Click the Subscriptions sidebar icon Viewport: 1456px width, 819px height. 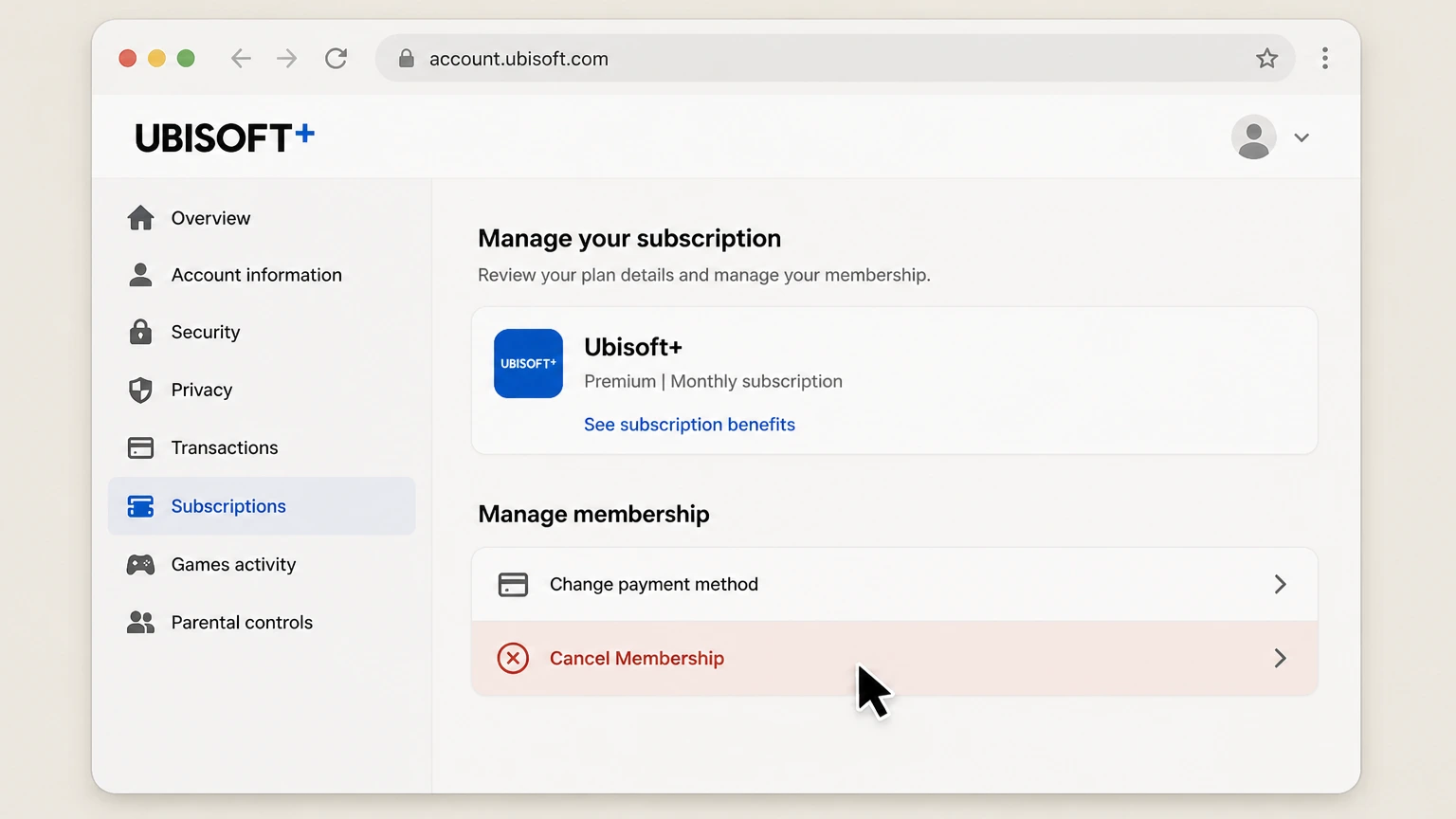140,506
